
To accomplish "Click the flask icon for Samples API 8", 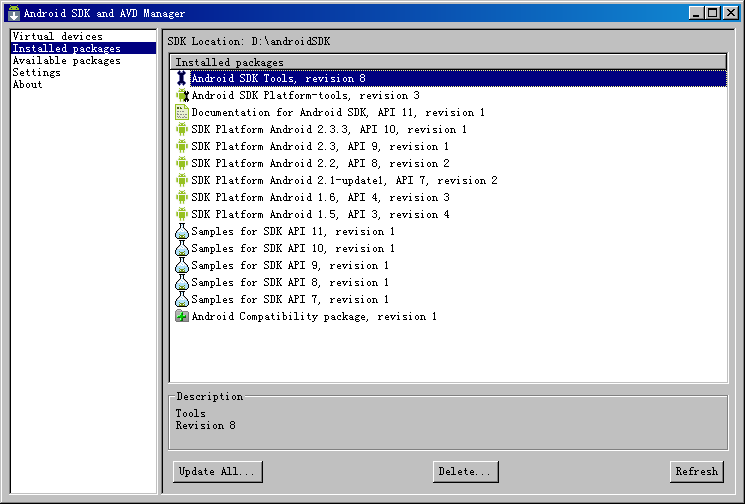I will click(181, 282).
